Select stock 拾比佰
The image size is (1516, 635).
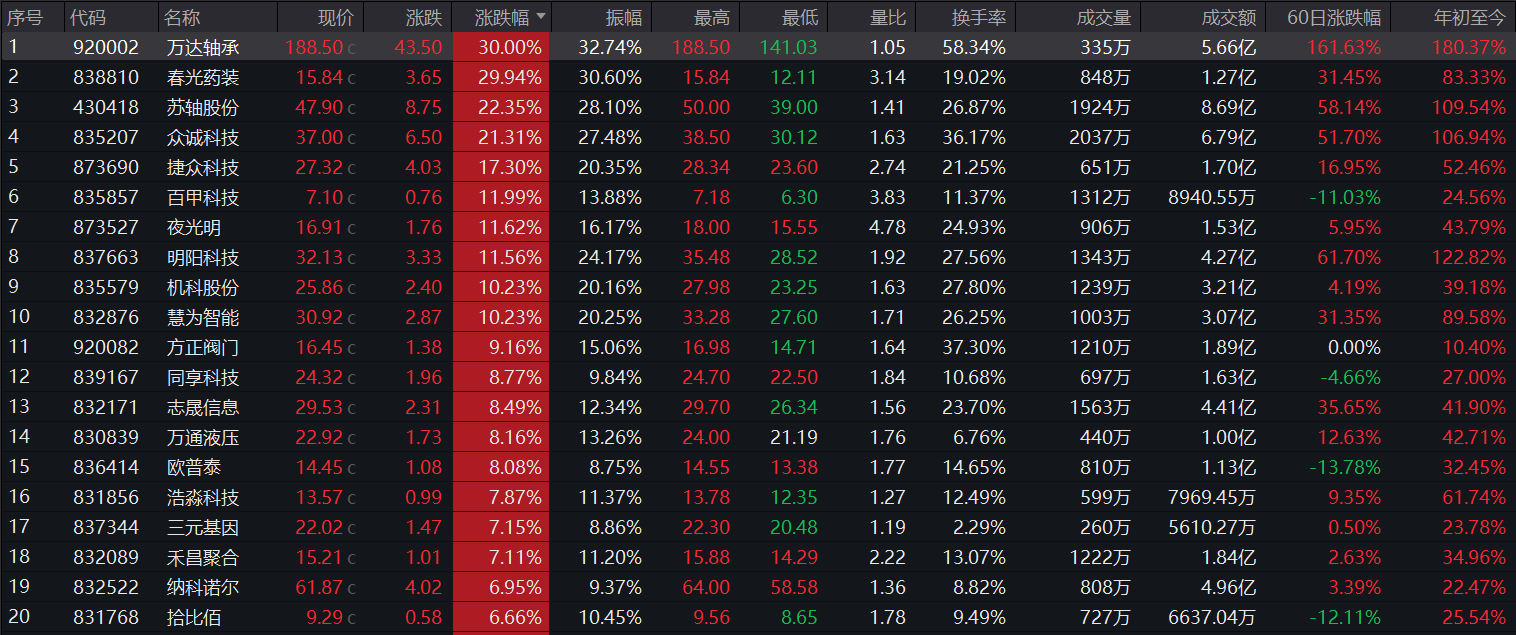pyautogui.click(x=194, y=617)
